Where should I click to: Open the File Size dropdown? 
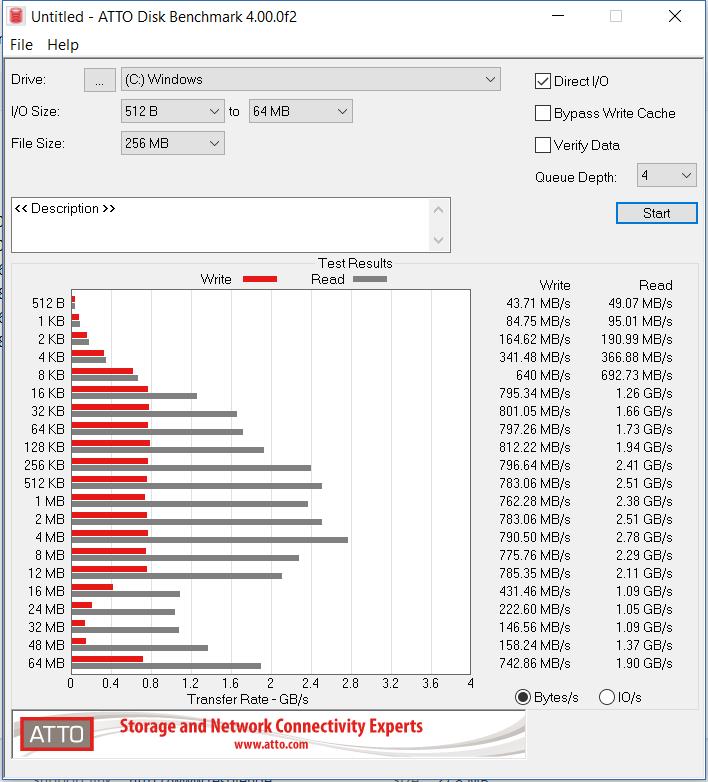[x=172, y=143]
